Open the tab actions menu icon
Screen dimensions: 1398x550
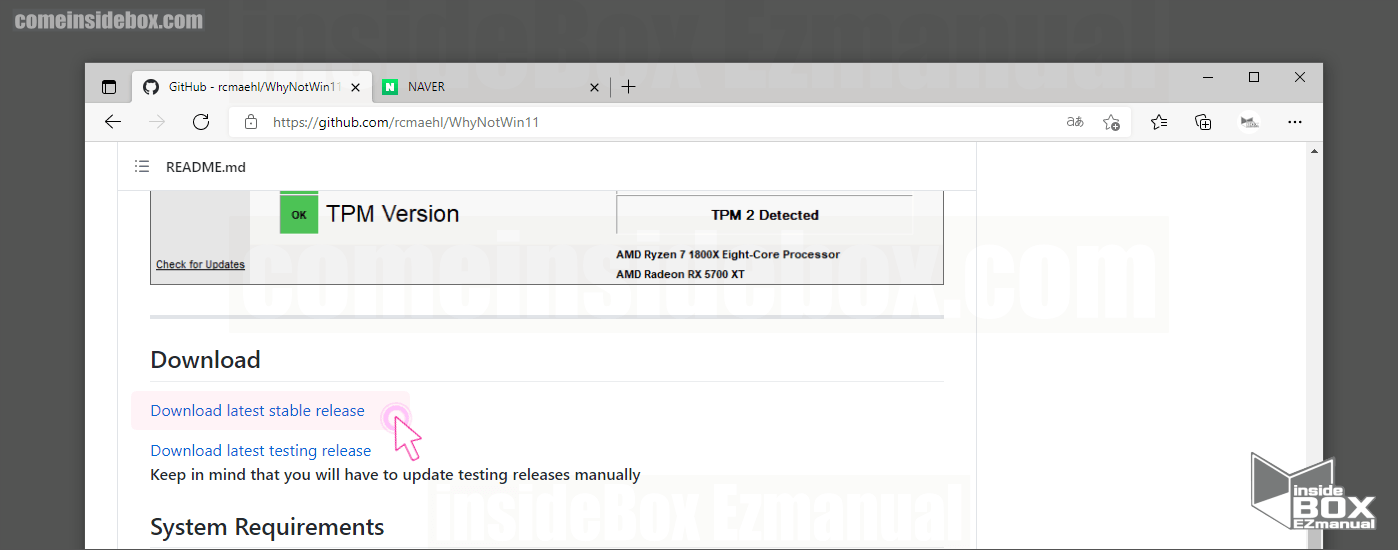(x=109, y=87)
